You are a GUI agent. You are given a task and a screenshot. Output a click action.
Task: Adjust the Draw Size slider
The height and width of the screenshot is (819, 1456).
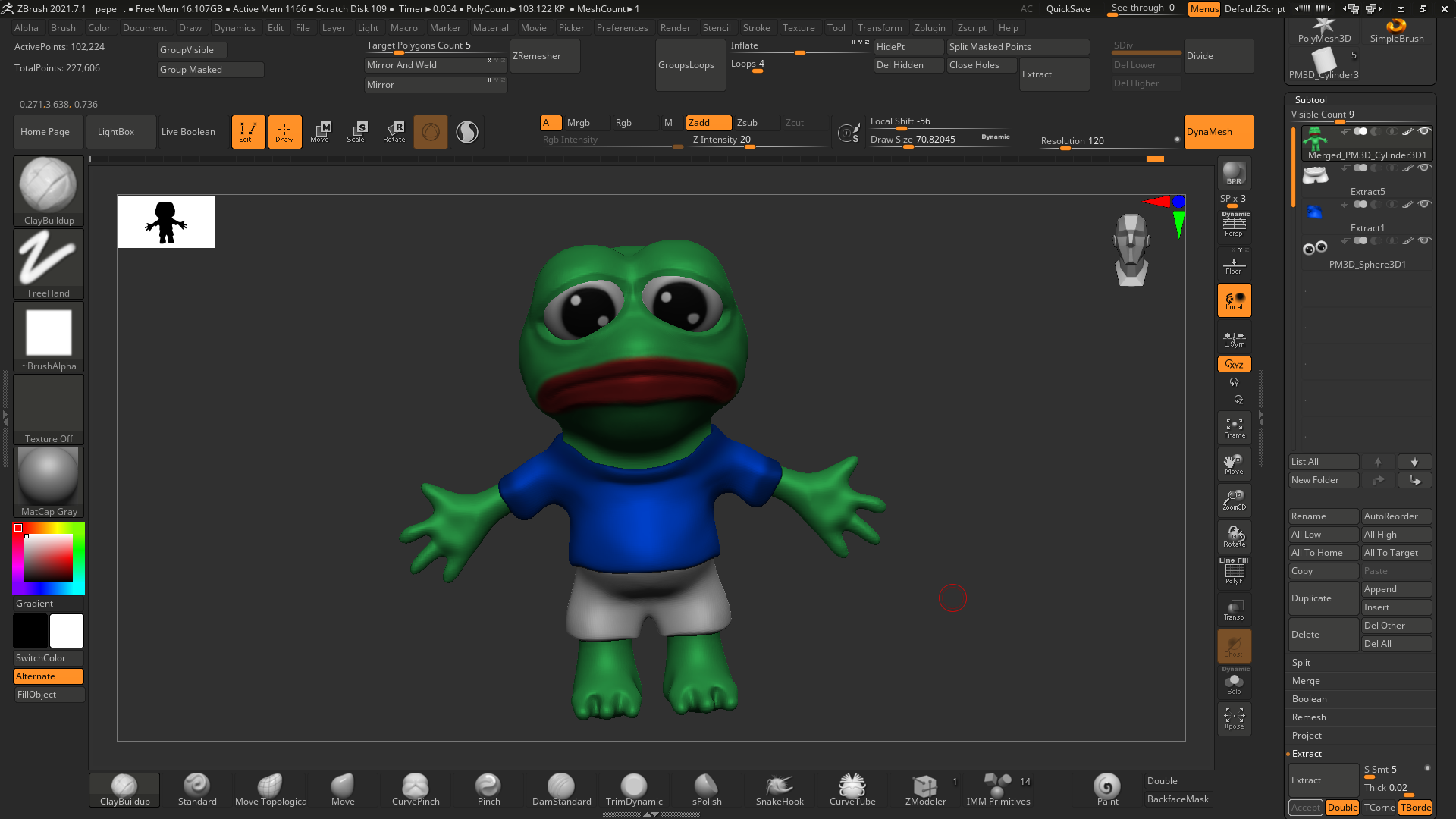tap(940, 140)
